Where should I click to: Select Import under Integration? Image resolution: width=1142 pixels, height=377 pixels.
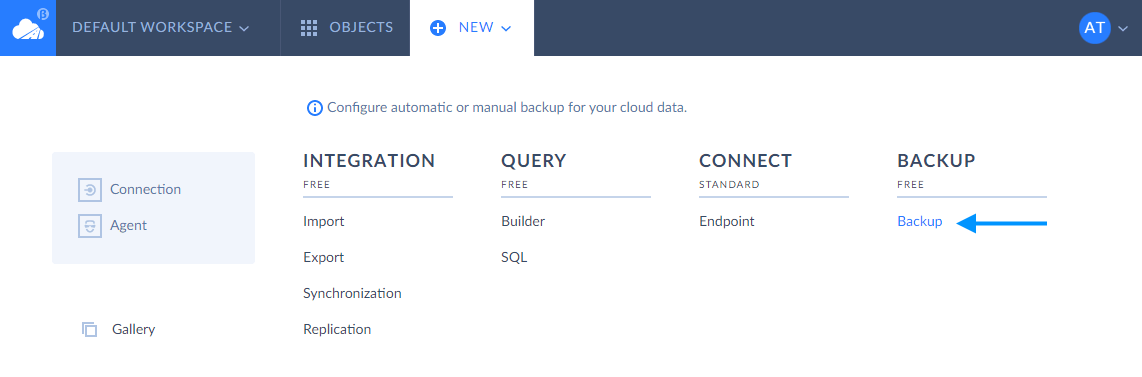click(x=323, y=221)
